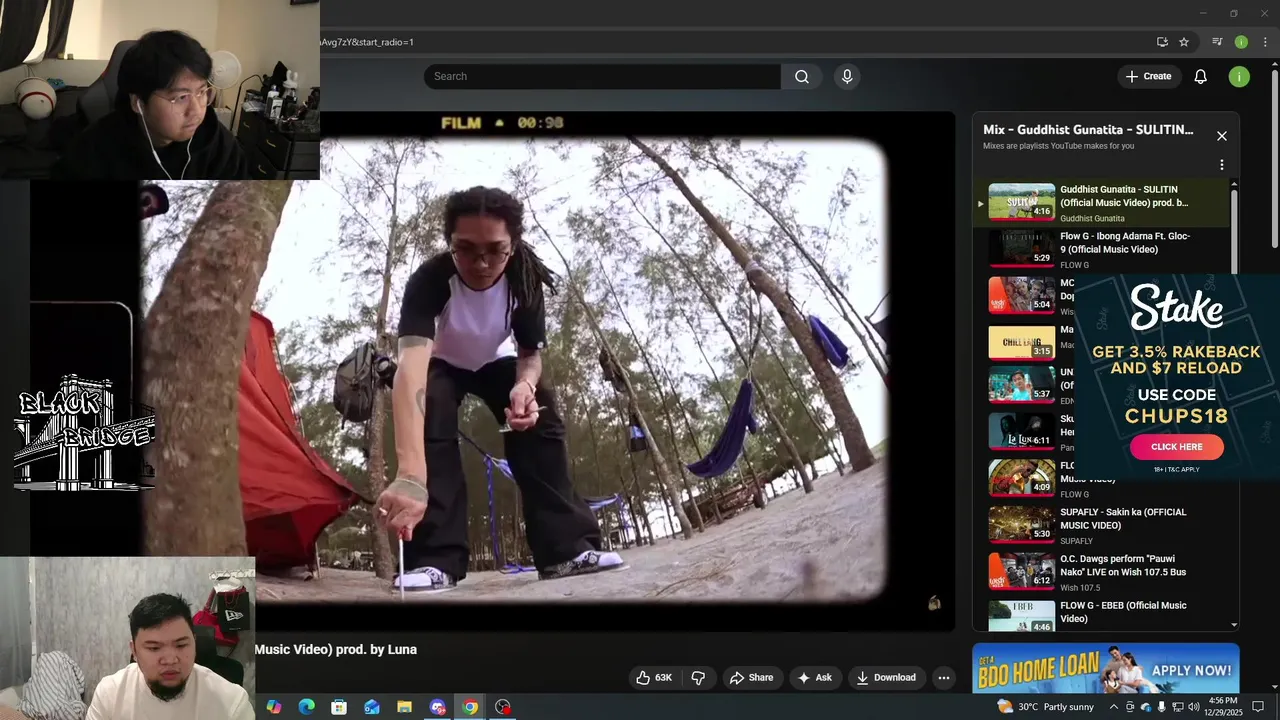
Task: Open Discord icon in taskbar
Action: point(437,707)
